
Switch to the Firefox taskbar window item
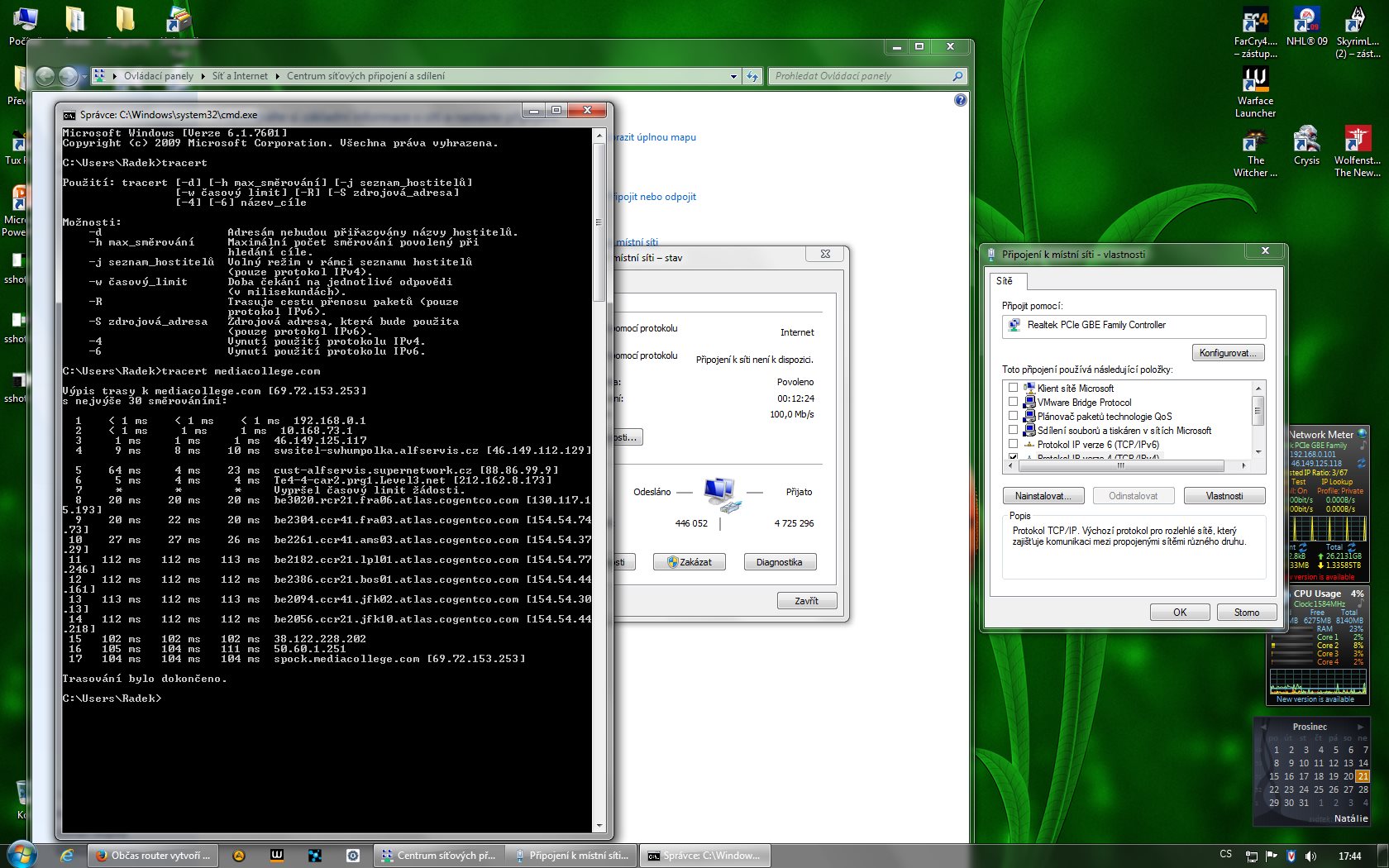click(152, 856)
